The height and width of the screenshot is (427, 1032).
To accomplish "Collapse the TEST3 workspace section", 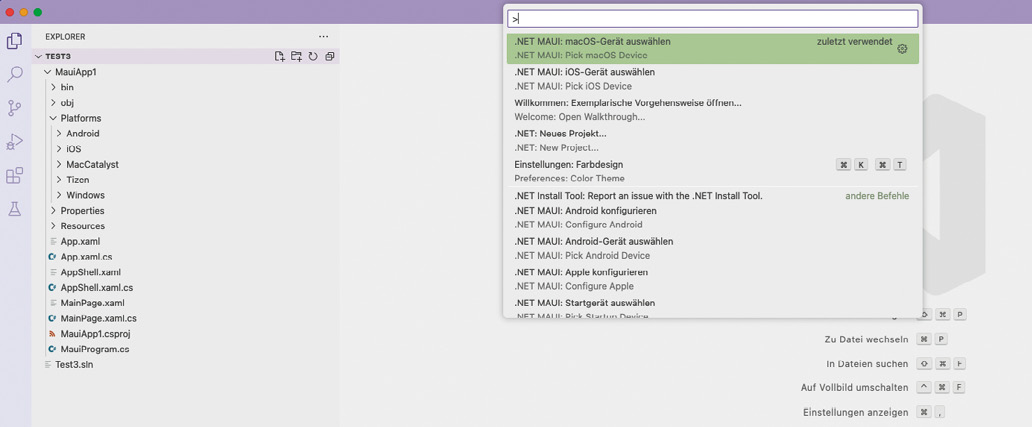I will click(38, 57).
